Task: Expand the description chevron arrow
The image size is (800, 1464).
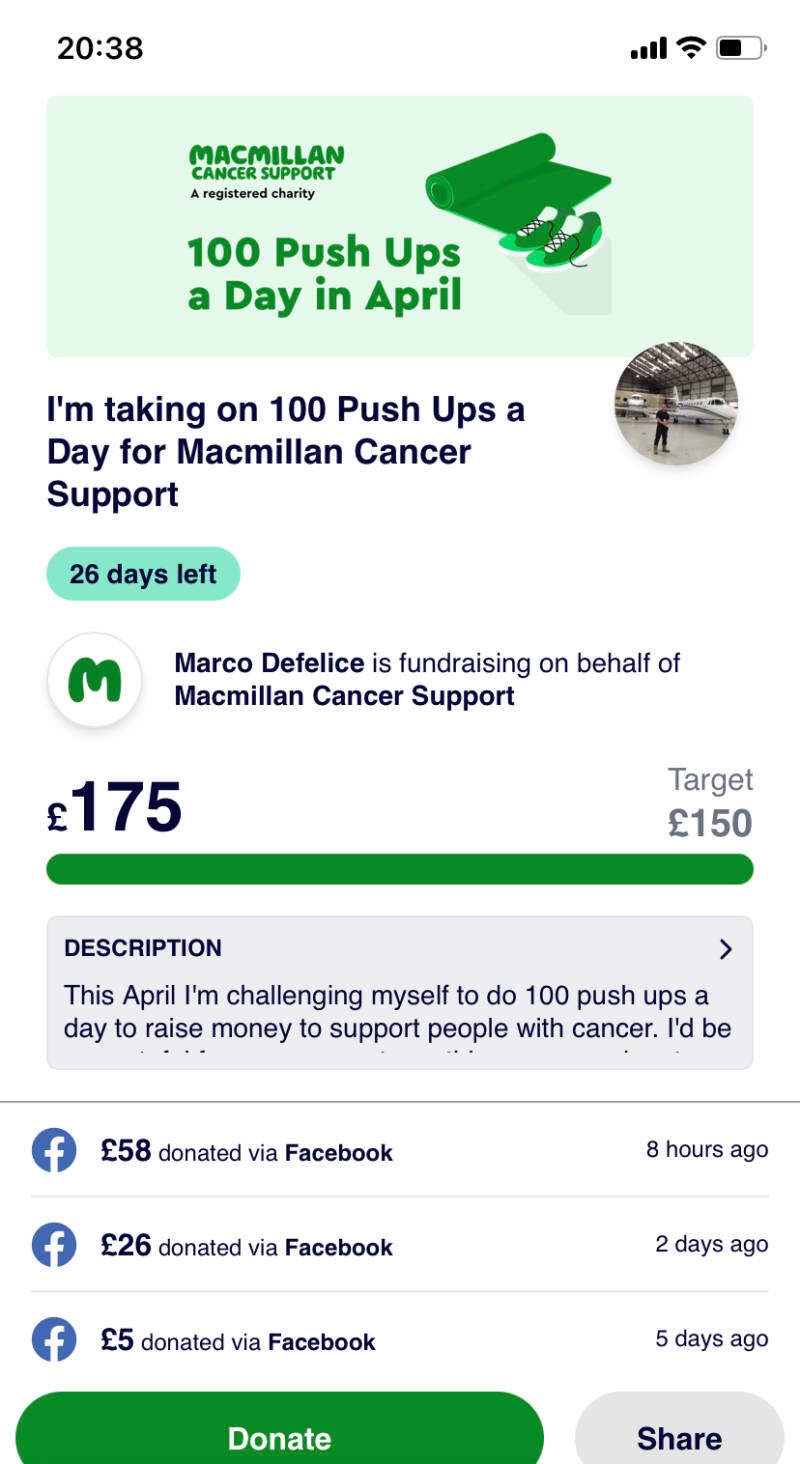Action: click(726, 949)
